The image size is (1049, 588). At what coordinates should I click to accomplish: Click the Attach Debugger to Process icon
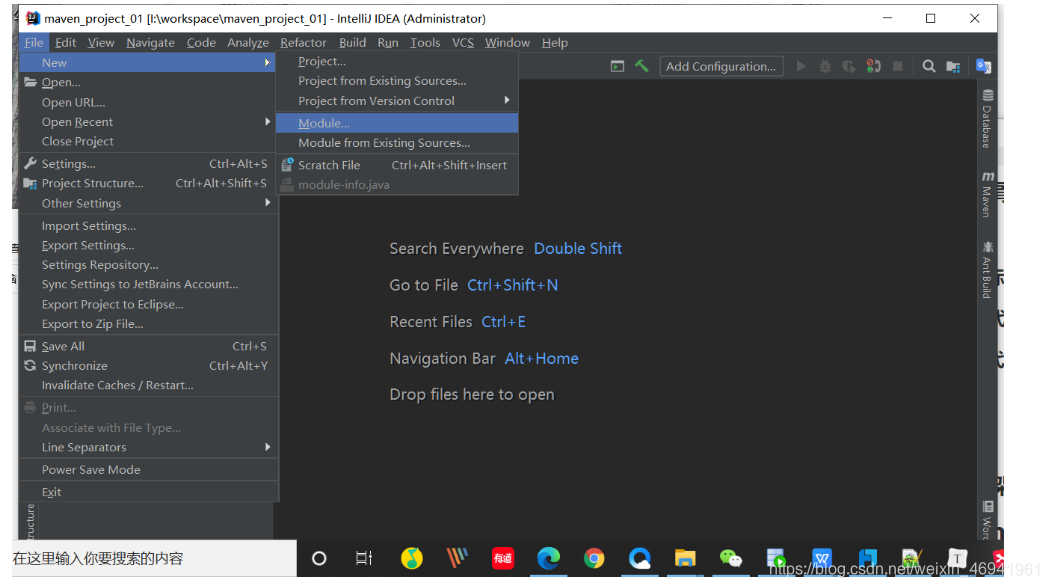(873, 66)
